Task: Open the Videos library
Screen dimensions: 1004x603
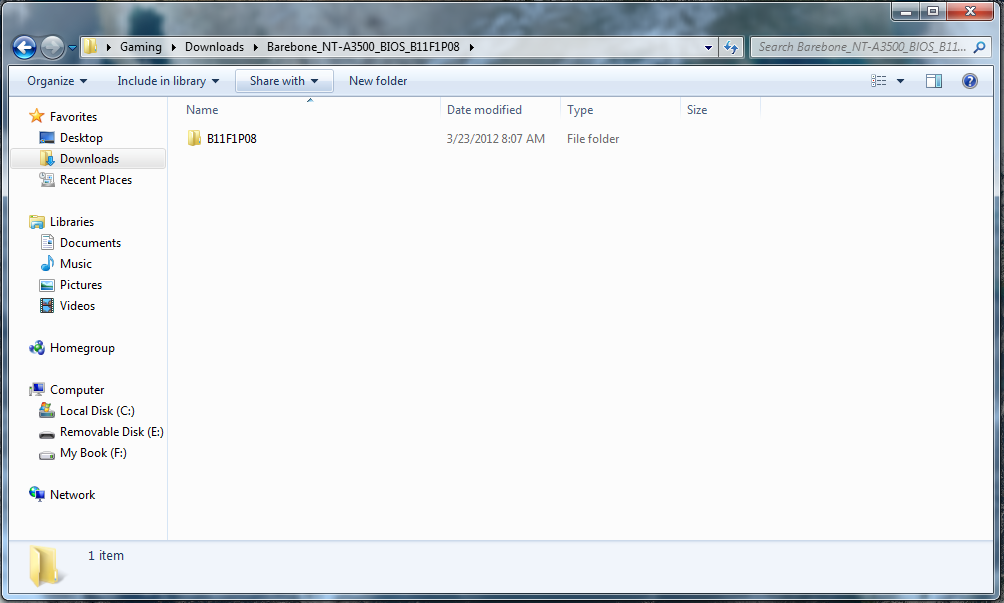Action: (x=77, y=306)
